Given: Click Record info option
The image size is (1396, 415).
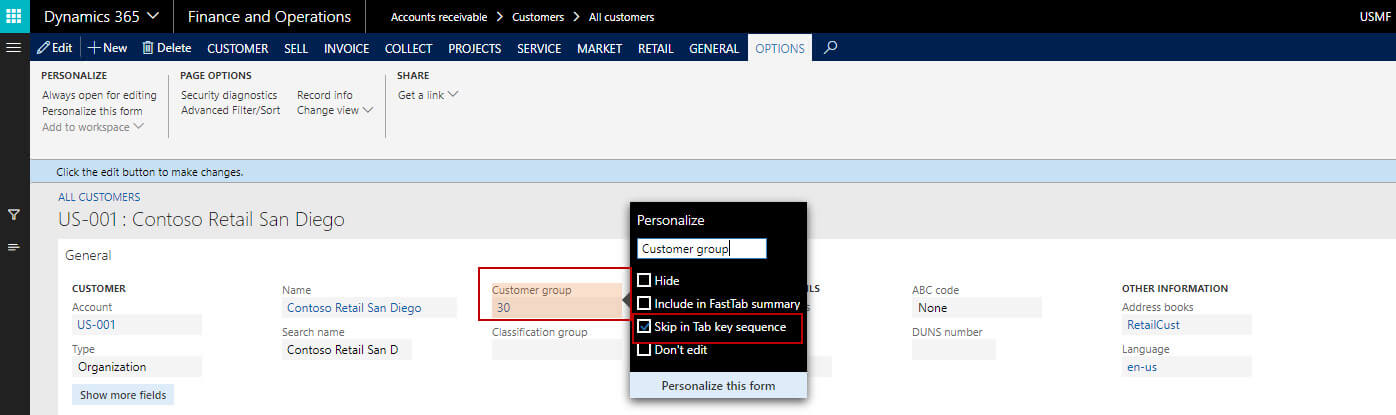Looking at the screenshot, I should point(325,95).
